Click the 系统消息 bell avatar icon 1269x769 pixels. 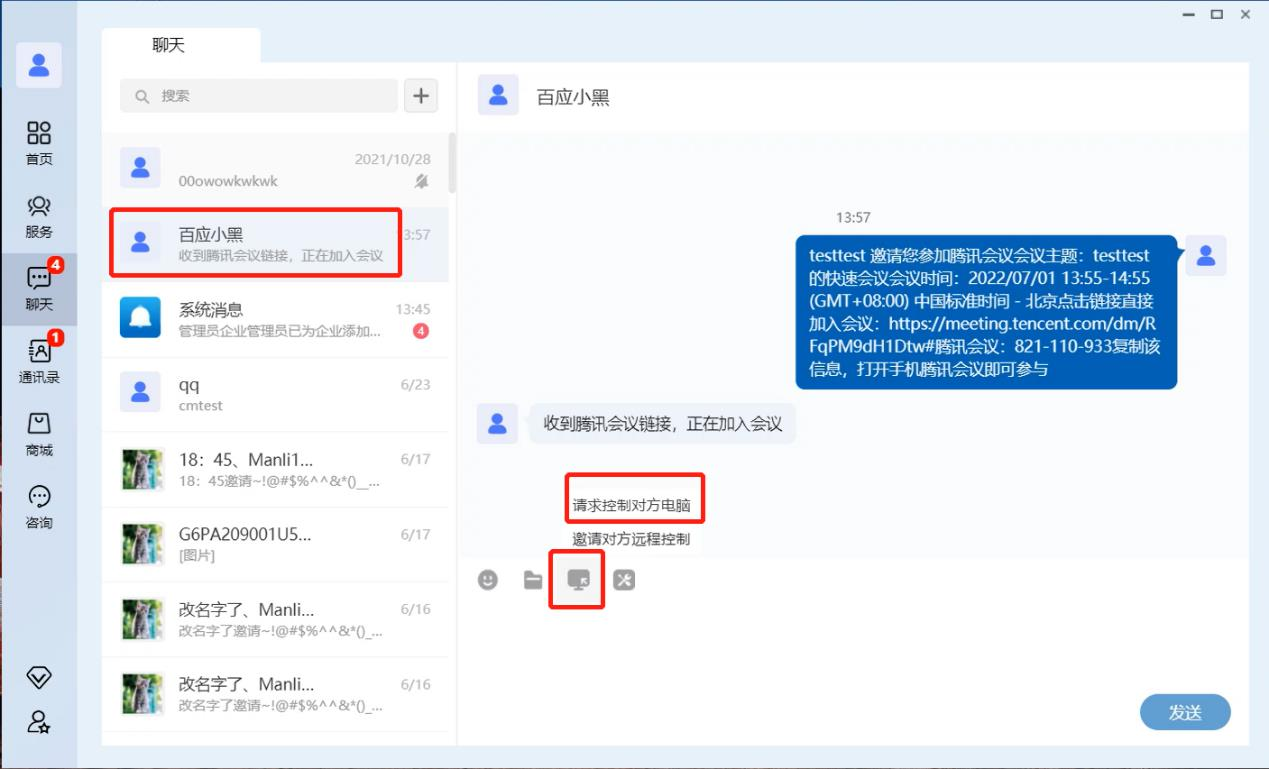(x=140, y=317)
